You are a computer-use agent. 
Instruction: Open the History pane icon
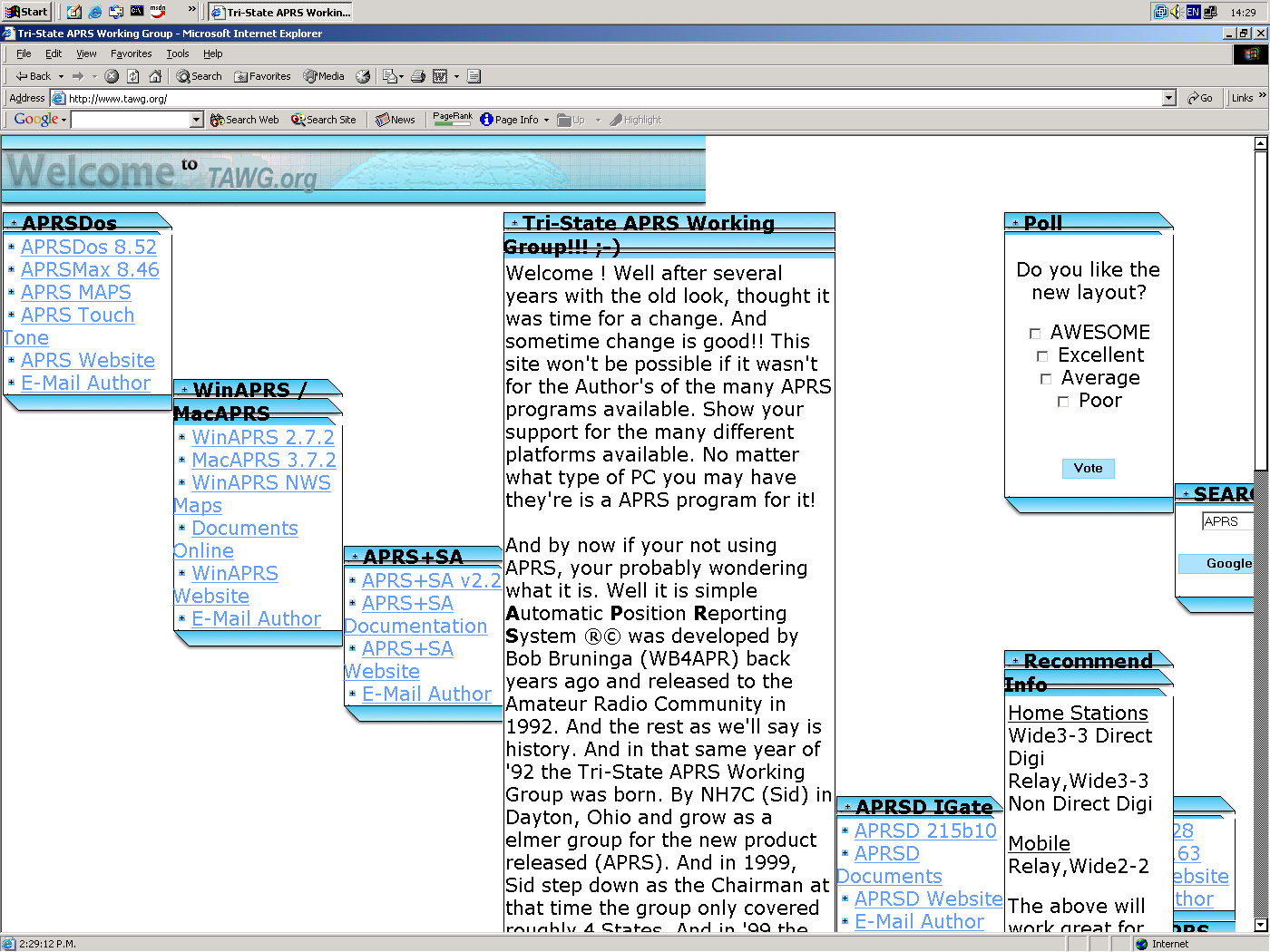[x=363, y=76]
